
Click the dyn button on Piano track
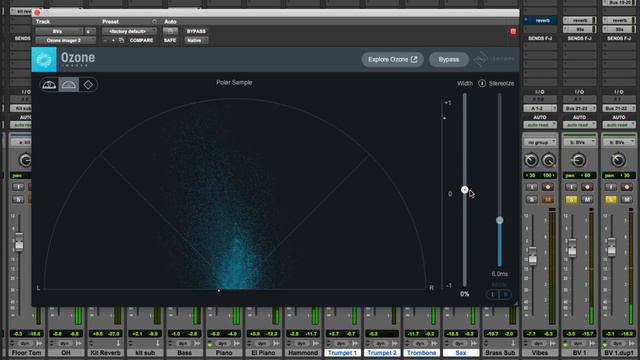click(223, 344)
